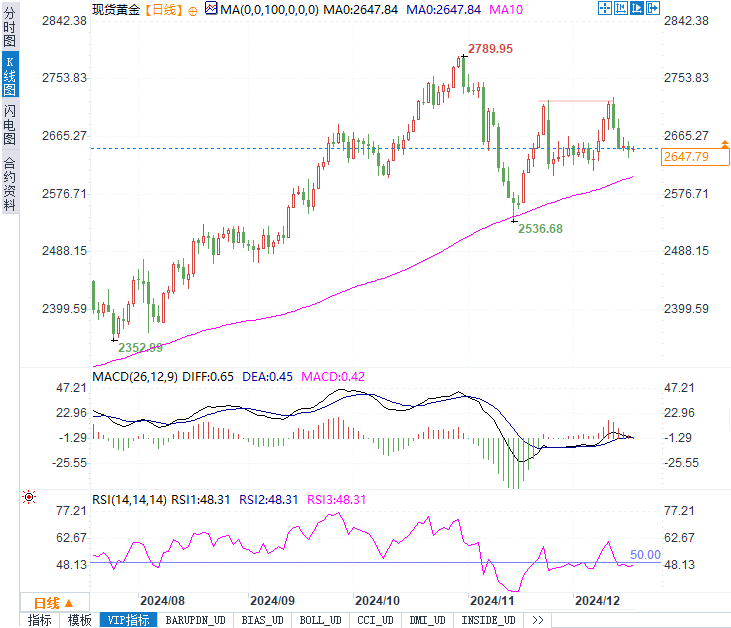Click the pink horizontal resistance line

coord(573,101)
